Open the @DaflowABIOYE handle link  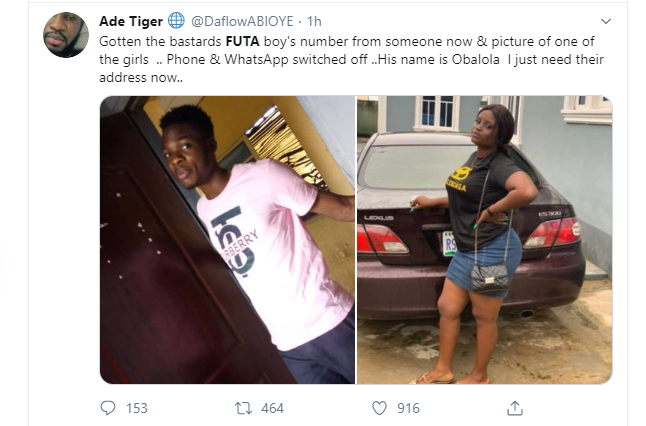pyautogui.click(x=241, y=21)
